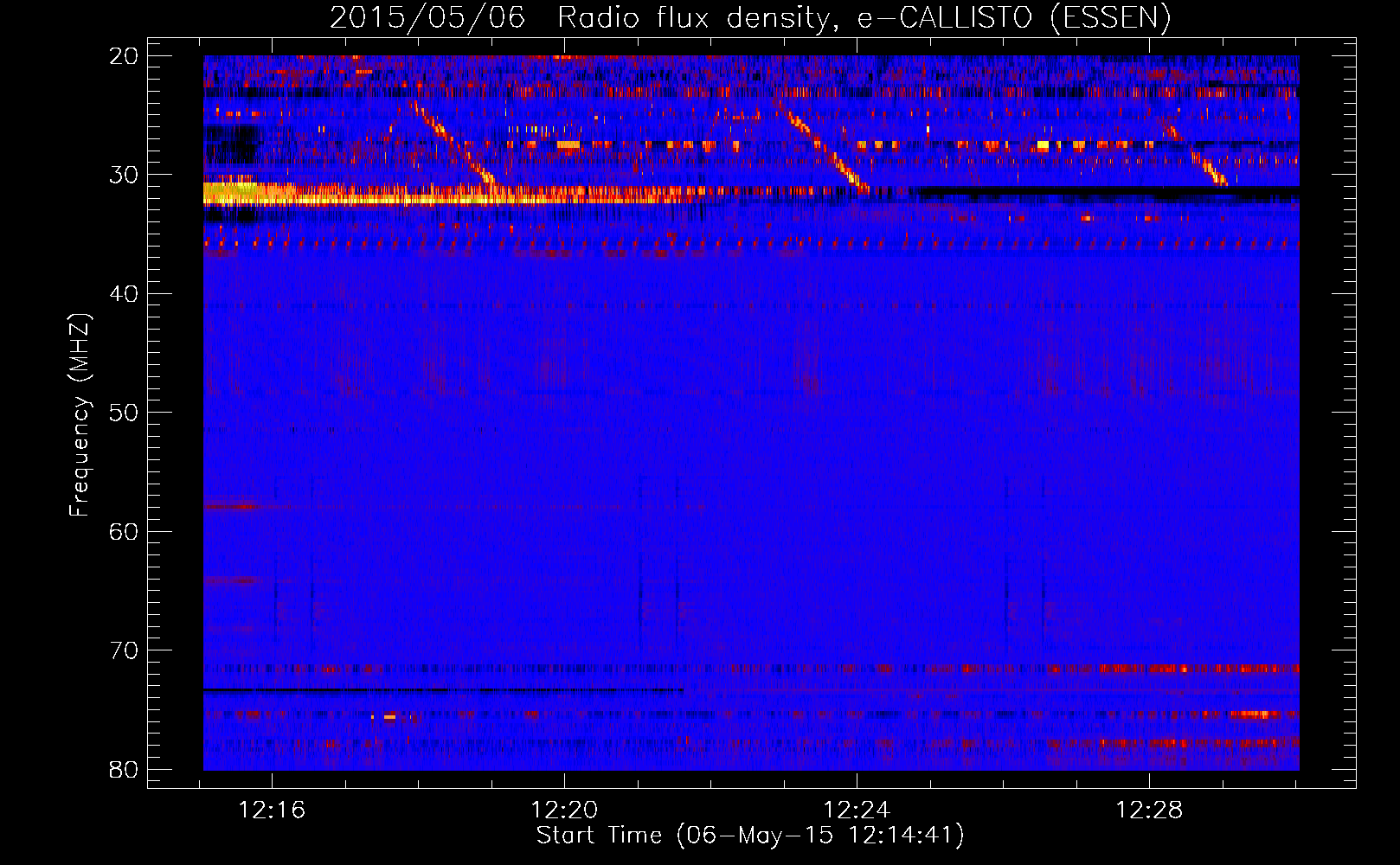The image size is (1400, 865).
Task: Click the 40 frequency tick label
Action: pos(124,294)
